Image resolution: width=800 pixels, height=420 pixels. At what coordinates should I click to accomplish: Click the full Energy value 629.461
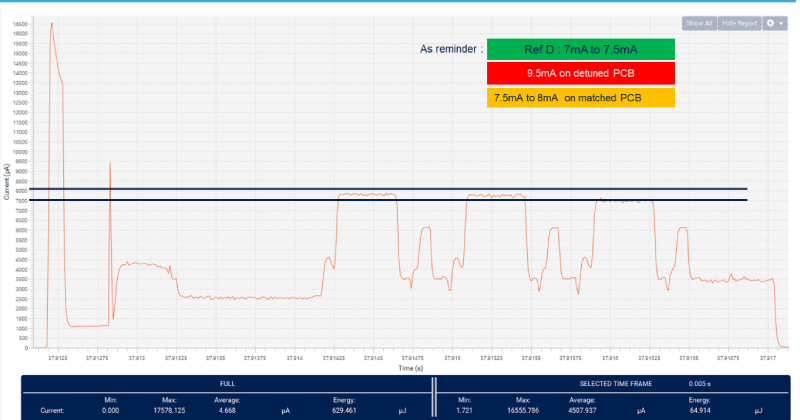(343, 410)
